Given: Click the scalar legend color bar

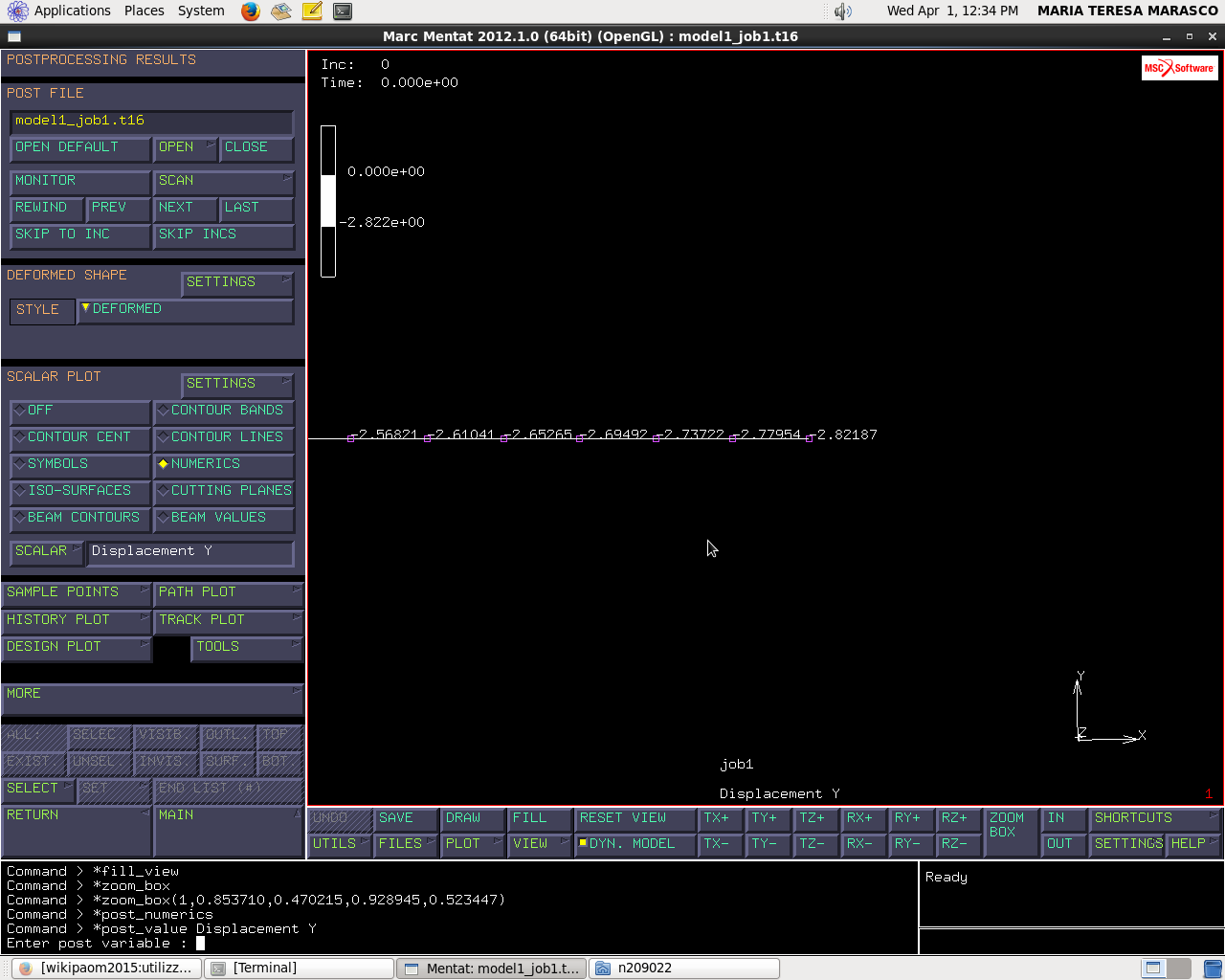Looking at the screenshot, I should tap(328, 201).
